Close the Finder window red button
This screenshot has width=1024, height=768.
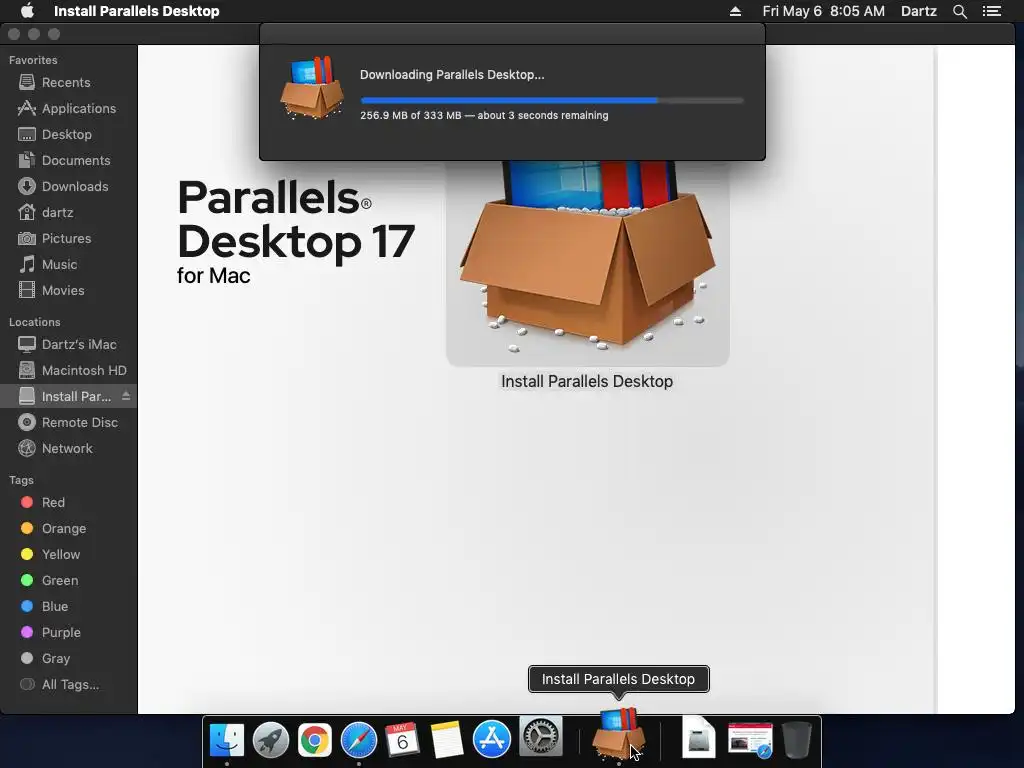14,34
